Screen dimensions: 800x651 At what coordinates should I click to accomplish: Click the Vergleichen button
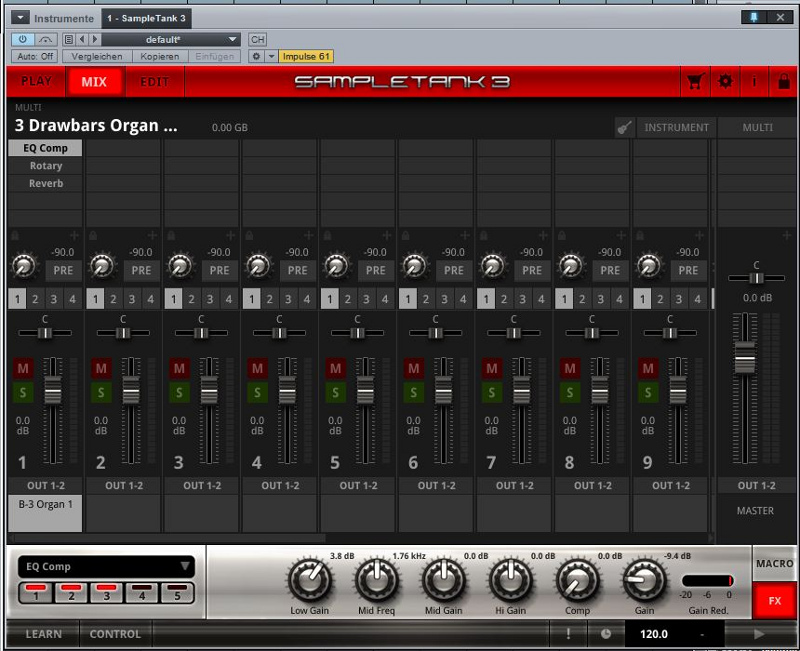coord(97,56)
